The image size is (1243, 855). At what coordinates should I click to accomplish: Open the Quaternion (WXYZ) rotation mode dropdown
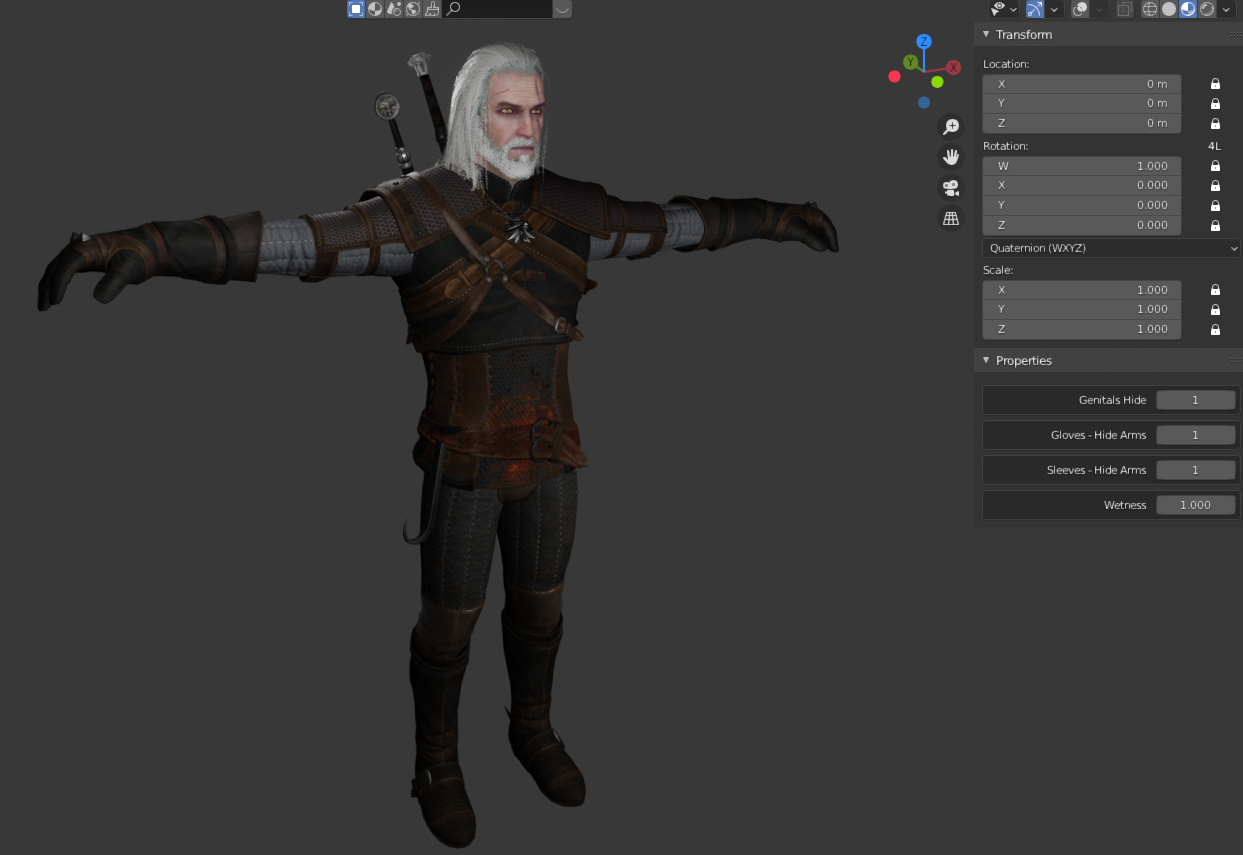pos(1112,247)
